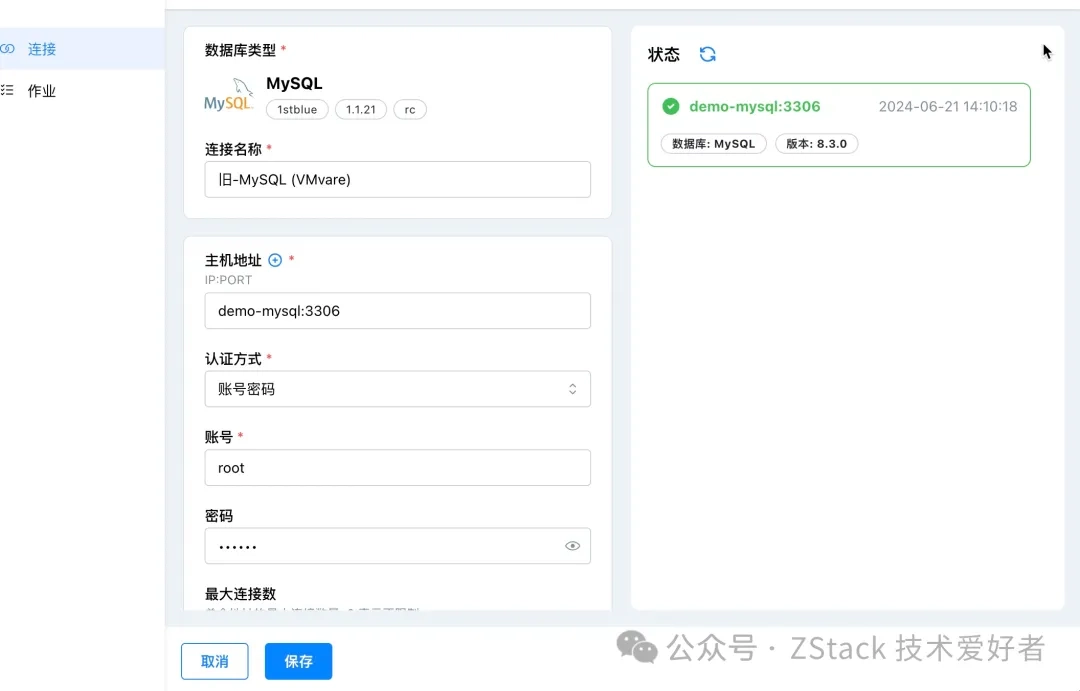Click the 取消 button
Screen dimensions: 1080x691
214,661
